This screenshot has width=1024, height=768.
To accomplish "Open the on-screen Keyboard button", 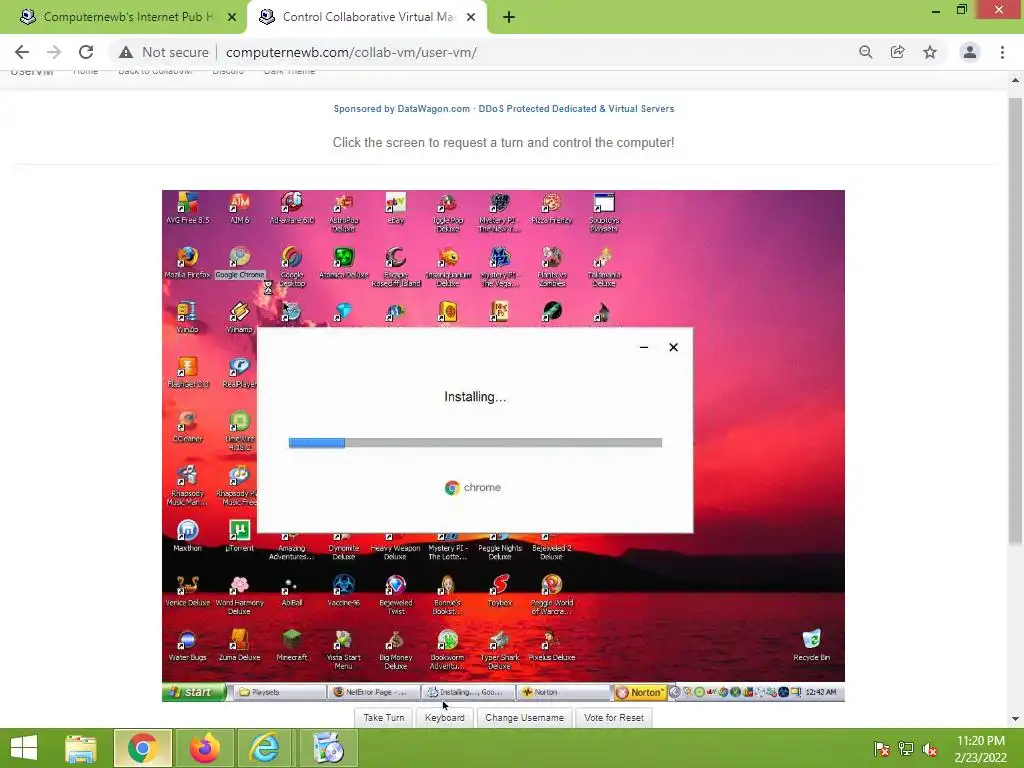I will [445, 717].
